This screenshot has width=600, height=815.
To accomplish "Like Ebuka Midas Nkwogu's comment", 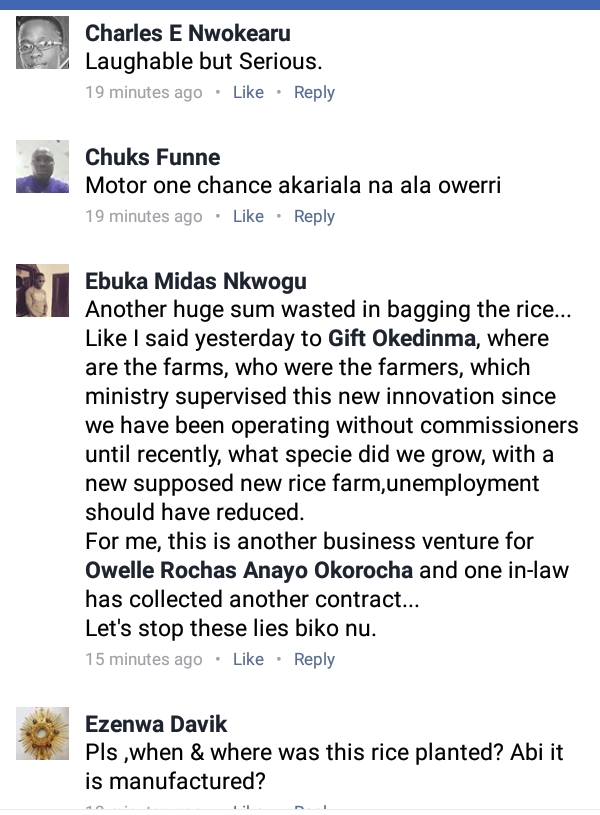I will pos(248,659).
